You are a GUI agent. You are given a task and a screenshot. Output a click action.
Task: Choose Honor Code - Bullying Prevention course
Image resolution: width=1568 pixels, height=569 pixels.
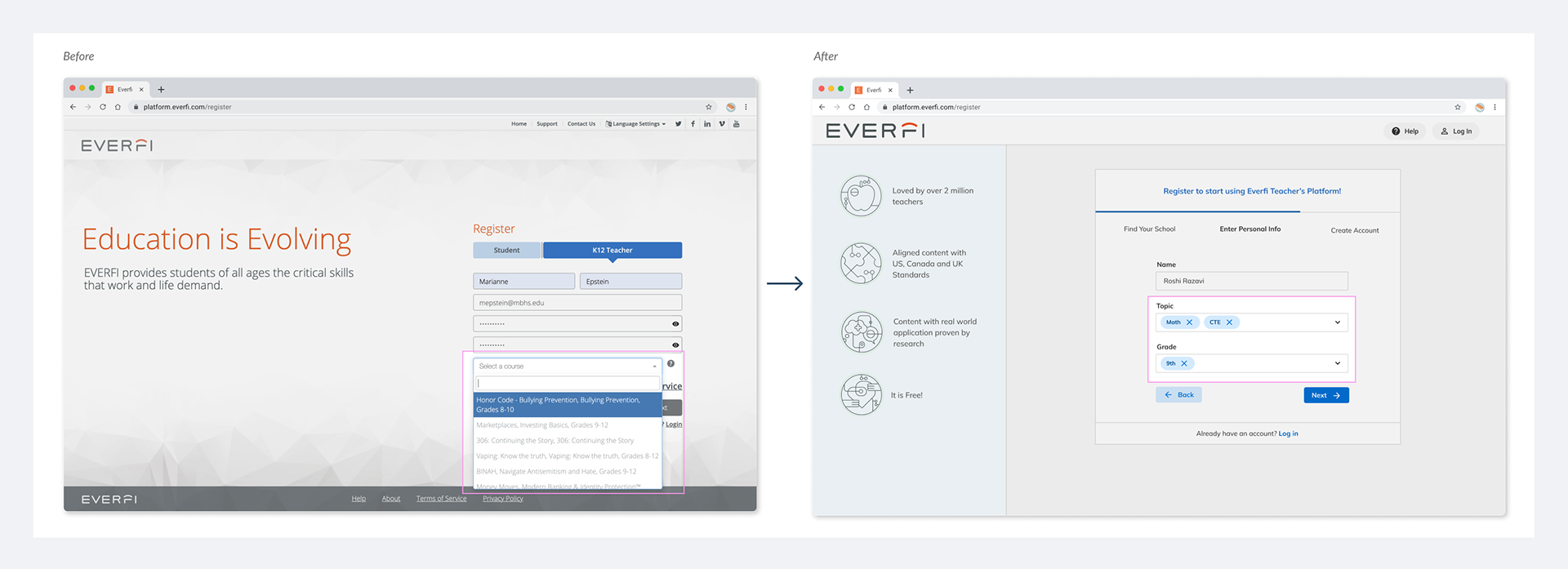(x=568, y=405)
